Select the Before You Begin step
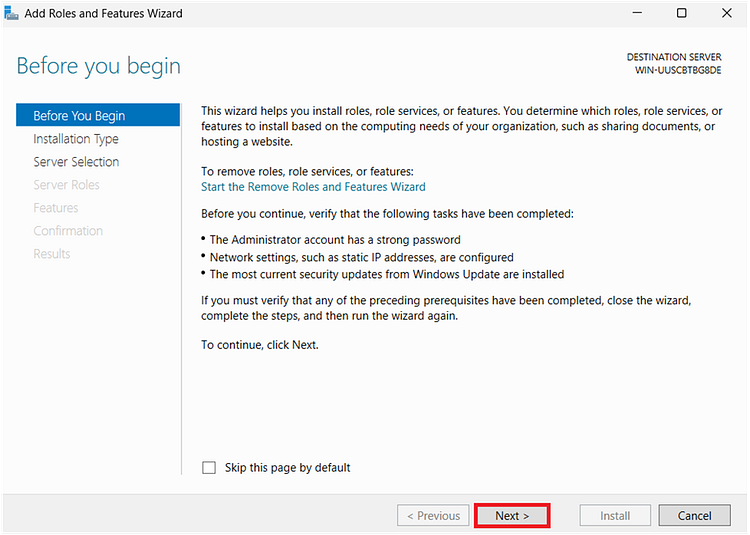The height and width of the screenshot is (535, 750). [x=98, y=115]
